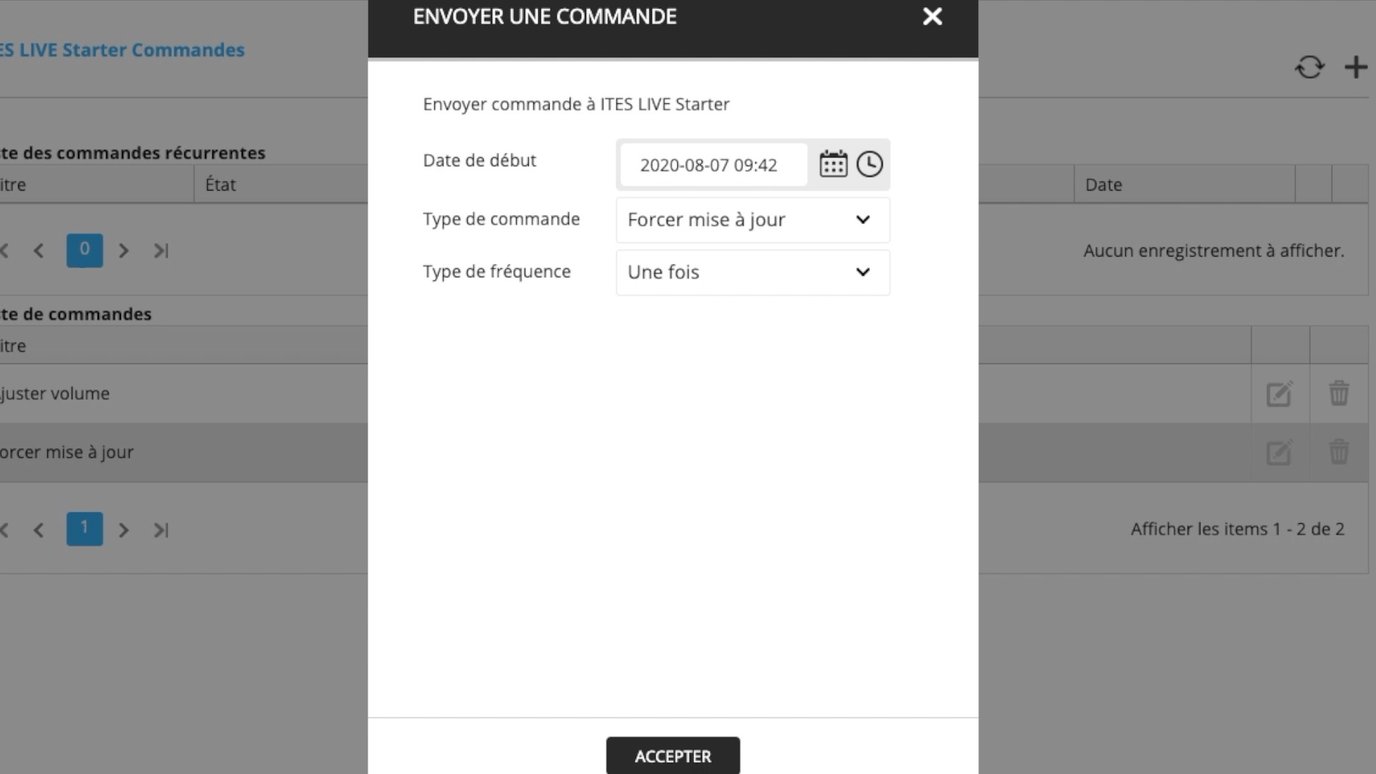Edit the "Ajuster volume" command

pos(1279,393)
